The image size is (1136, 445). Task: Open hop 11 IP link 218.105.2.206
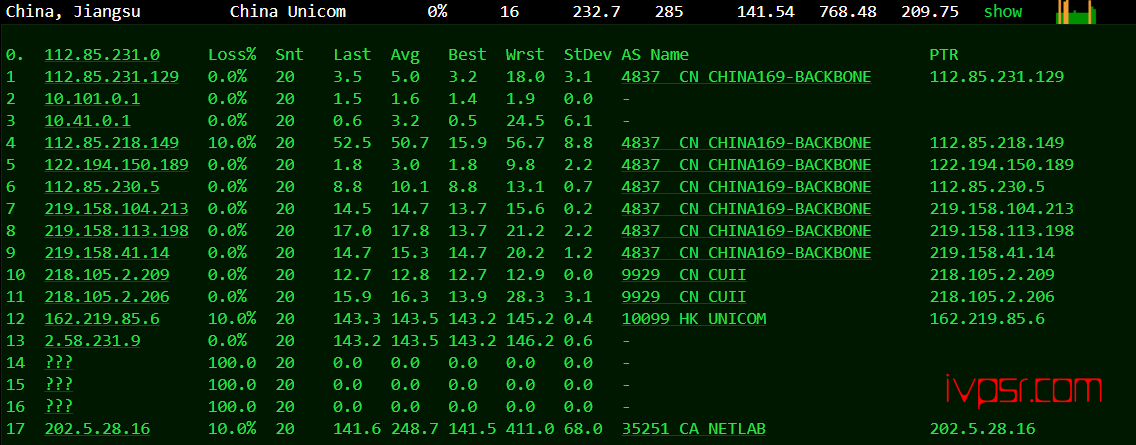[x=106, y=296]
